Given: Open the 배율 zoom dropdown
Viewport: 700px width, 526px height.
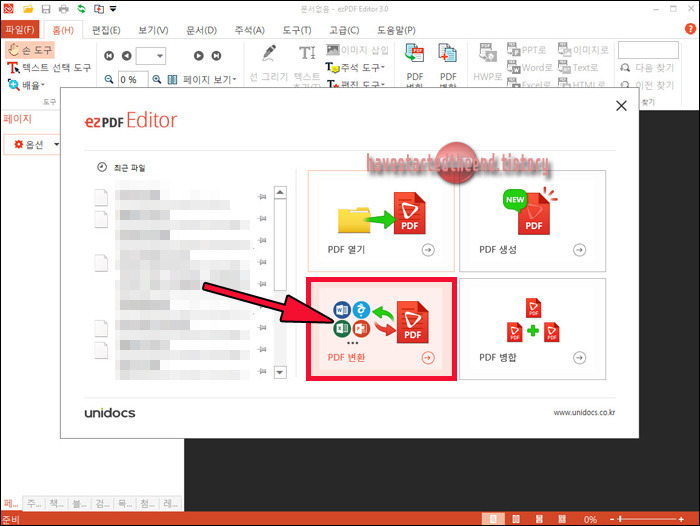Looking at the screenshot, I should pos(27,85).
